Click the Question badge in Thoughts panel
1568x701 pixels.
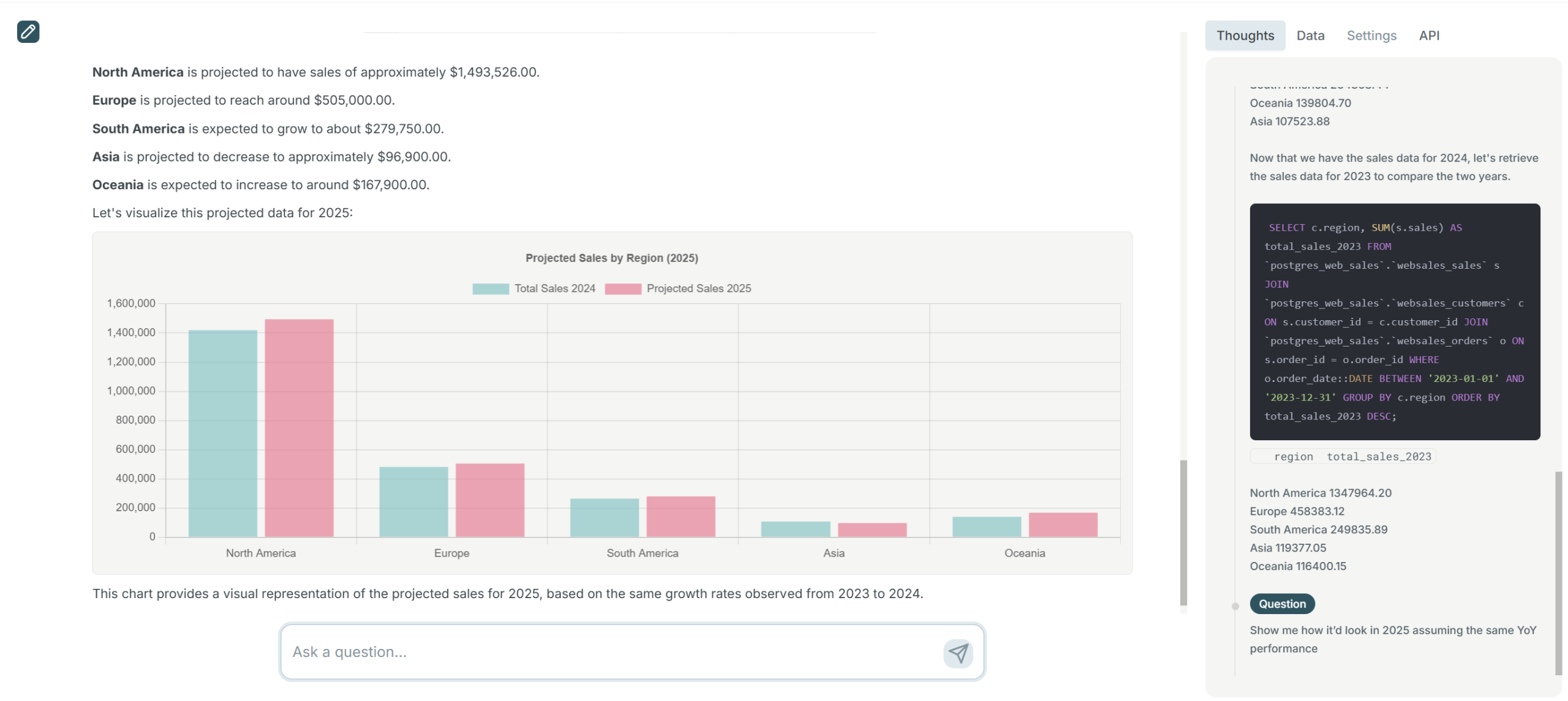point(1281,604)
